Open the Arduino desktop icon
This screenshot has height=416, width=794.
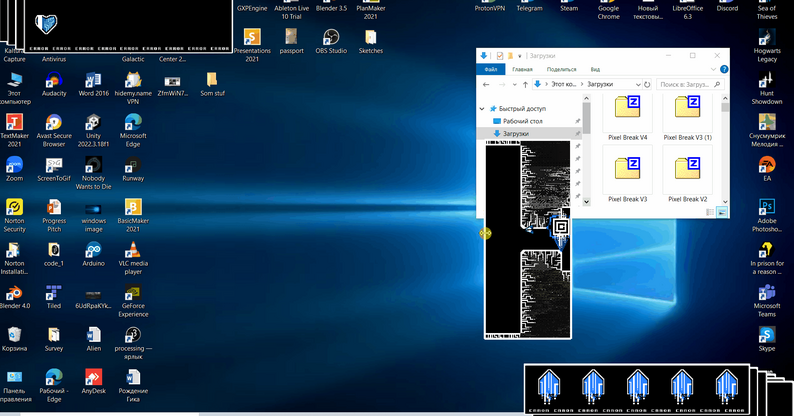tap(92, 251)
